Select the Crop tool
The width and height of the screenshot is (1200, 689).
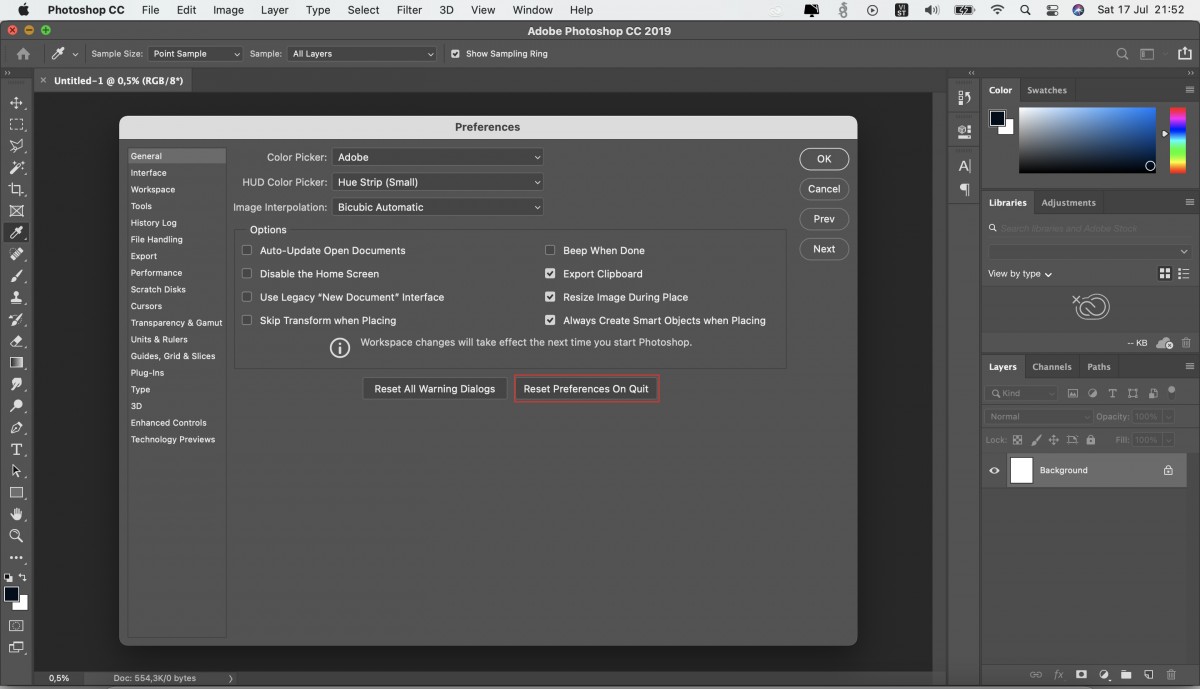click(16, 189)
